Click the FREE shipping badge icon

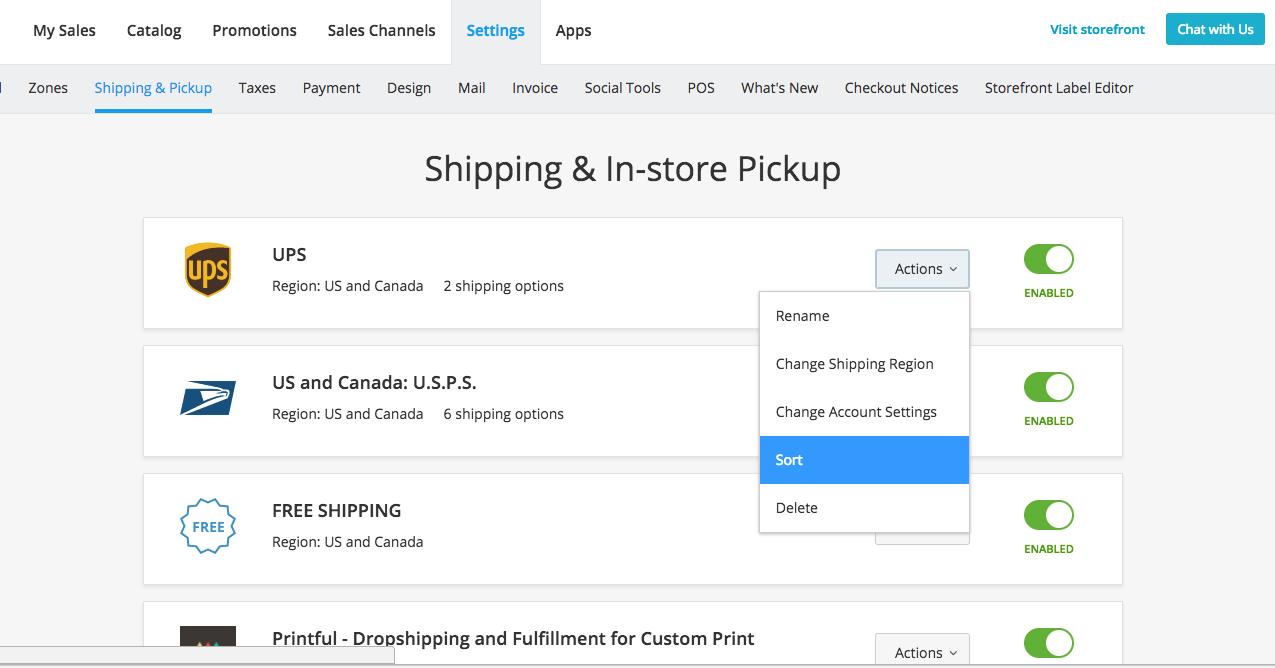(208, 526)
